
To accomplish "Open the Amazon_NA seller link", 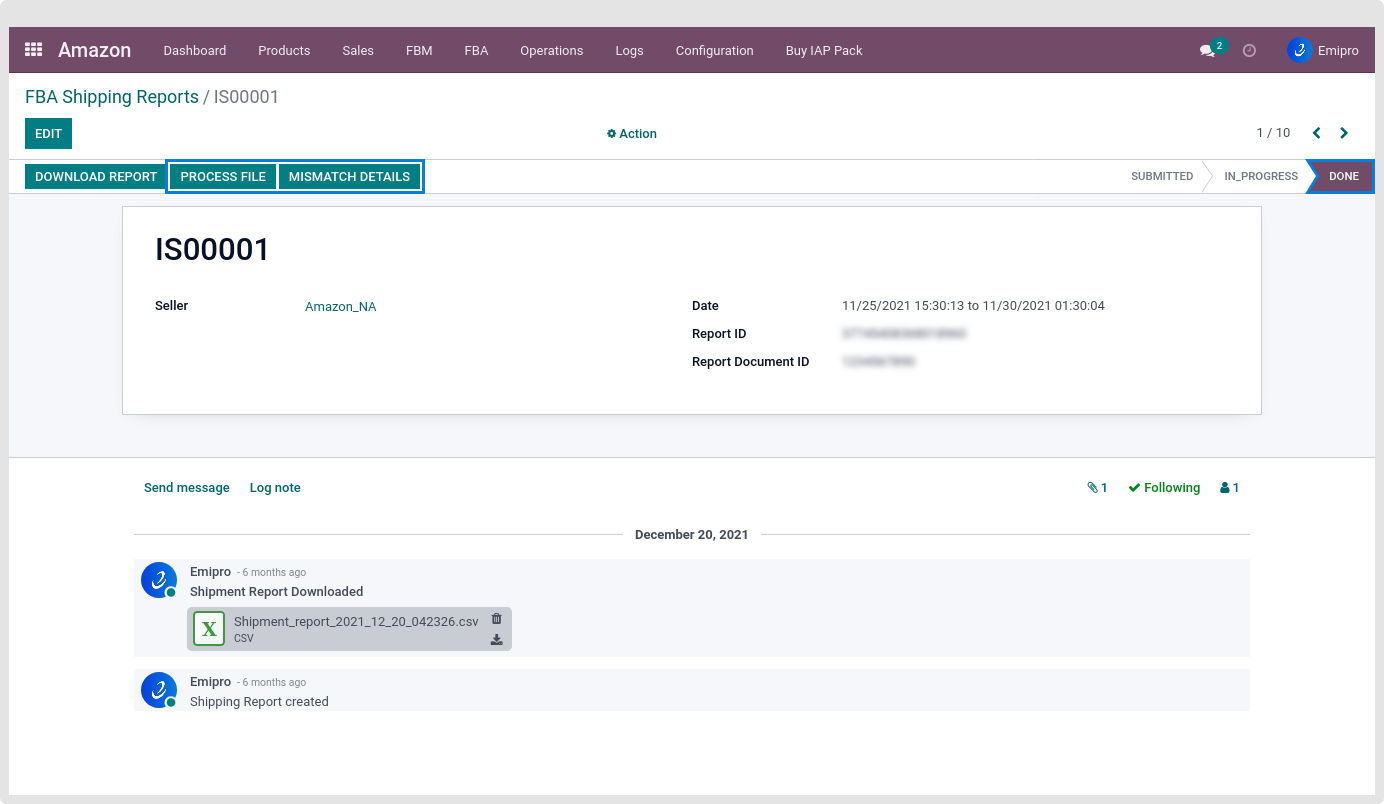I will tap(340, 307).
